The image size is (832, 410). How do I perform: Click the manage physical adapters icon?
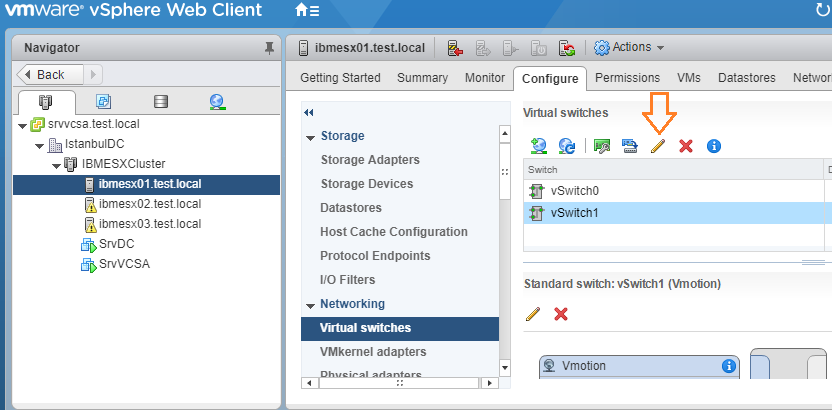pyautogui.click(x=602, y=146)
